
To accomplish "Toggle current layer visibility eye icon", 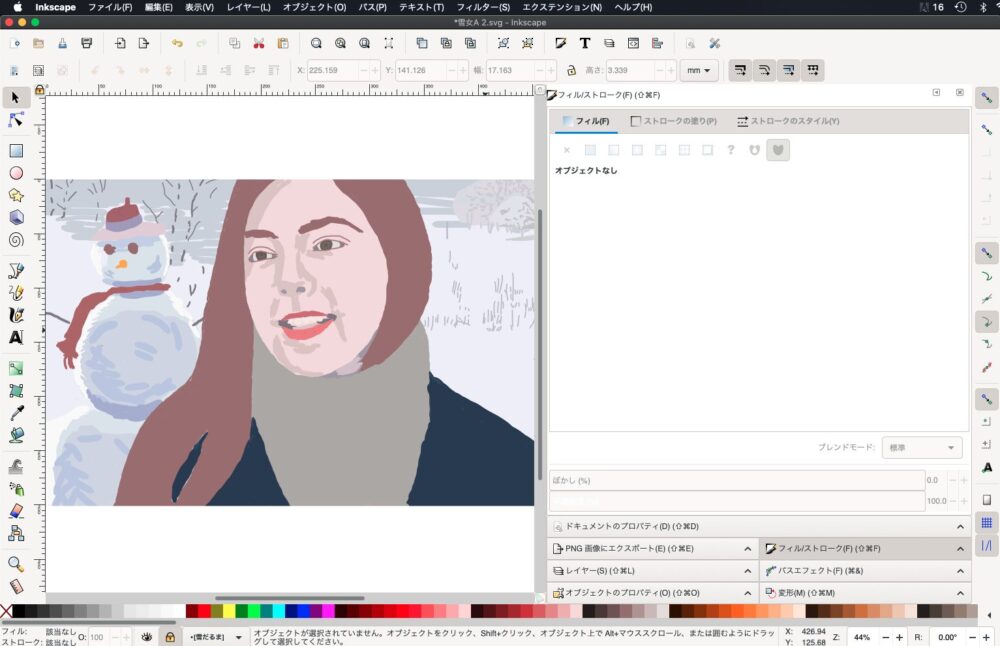I will [x=147, y=637].
